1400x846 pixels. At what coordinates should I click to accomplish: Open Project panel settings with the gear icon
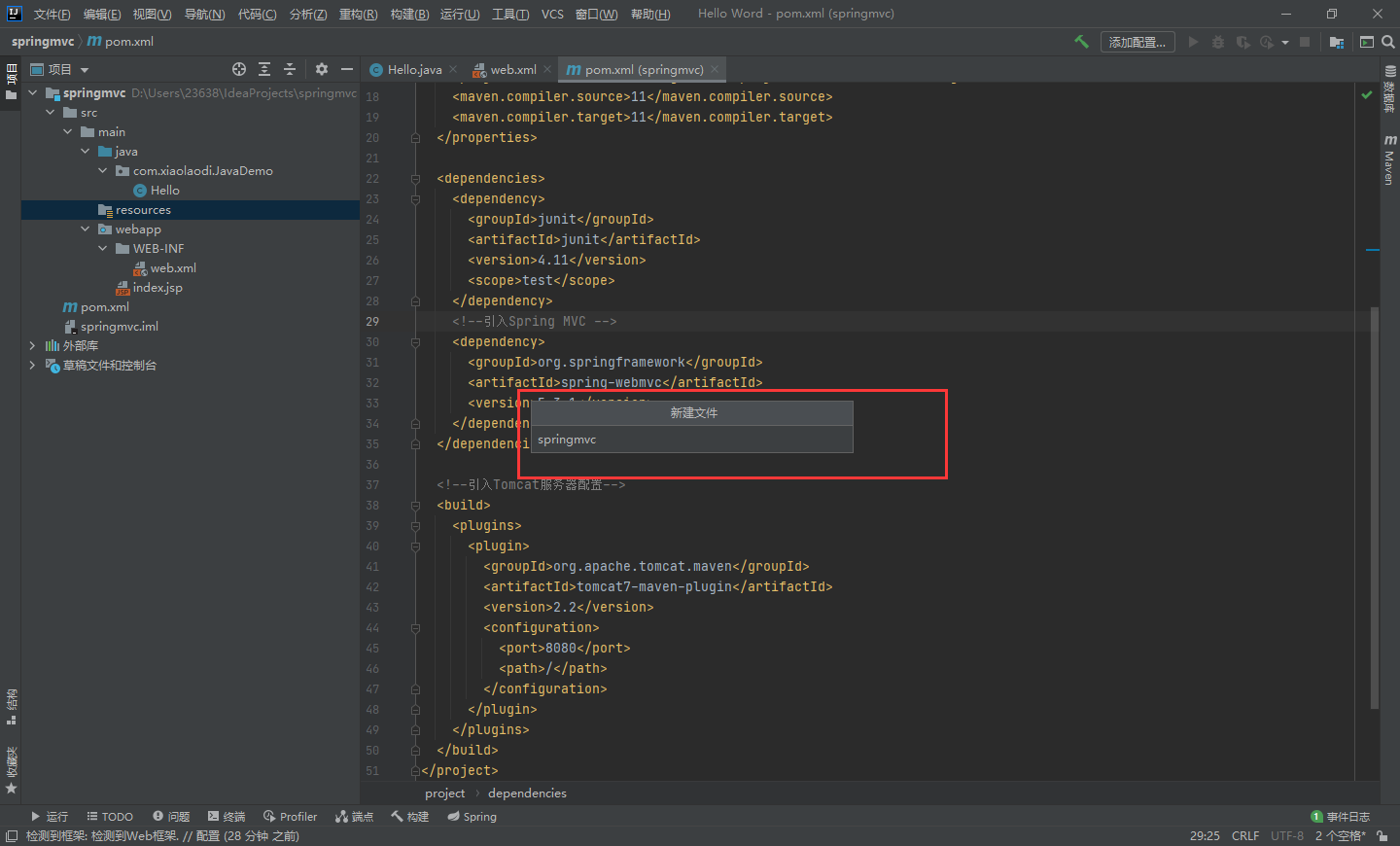(321, 69)
